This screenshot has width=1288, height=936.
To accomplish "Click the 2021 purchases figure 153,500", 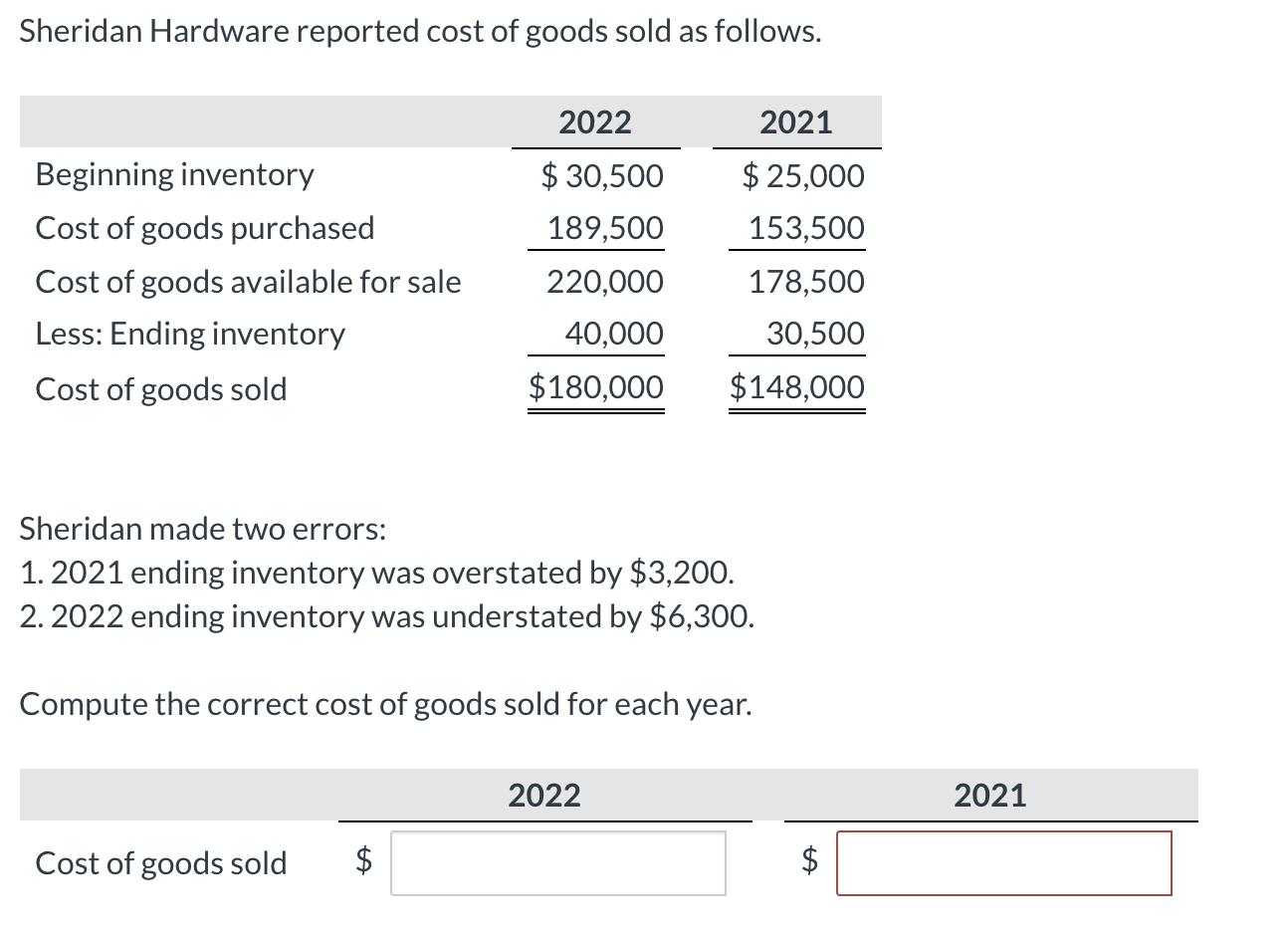I will tap(807, 228).
